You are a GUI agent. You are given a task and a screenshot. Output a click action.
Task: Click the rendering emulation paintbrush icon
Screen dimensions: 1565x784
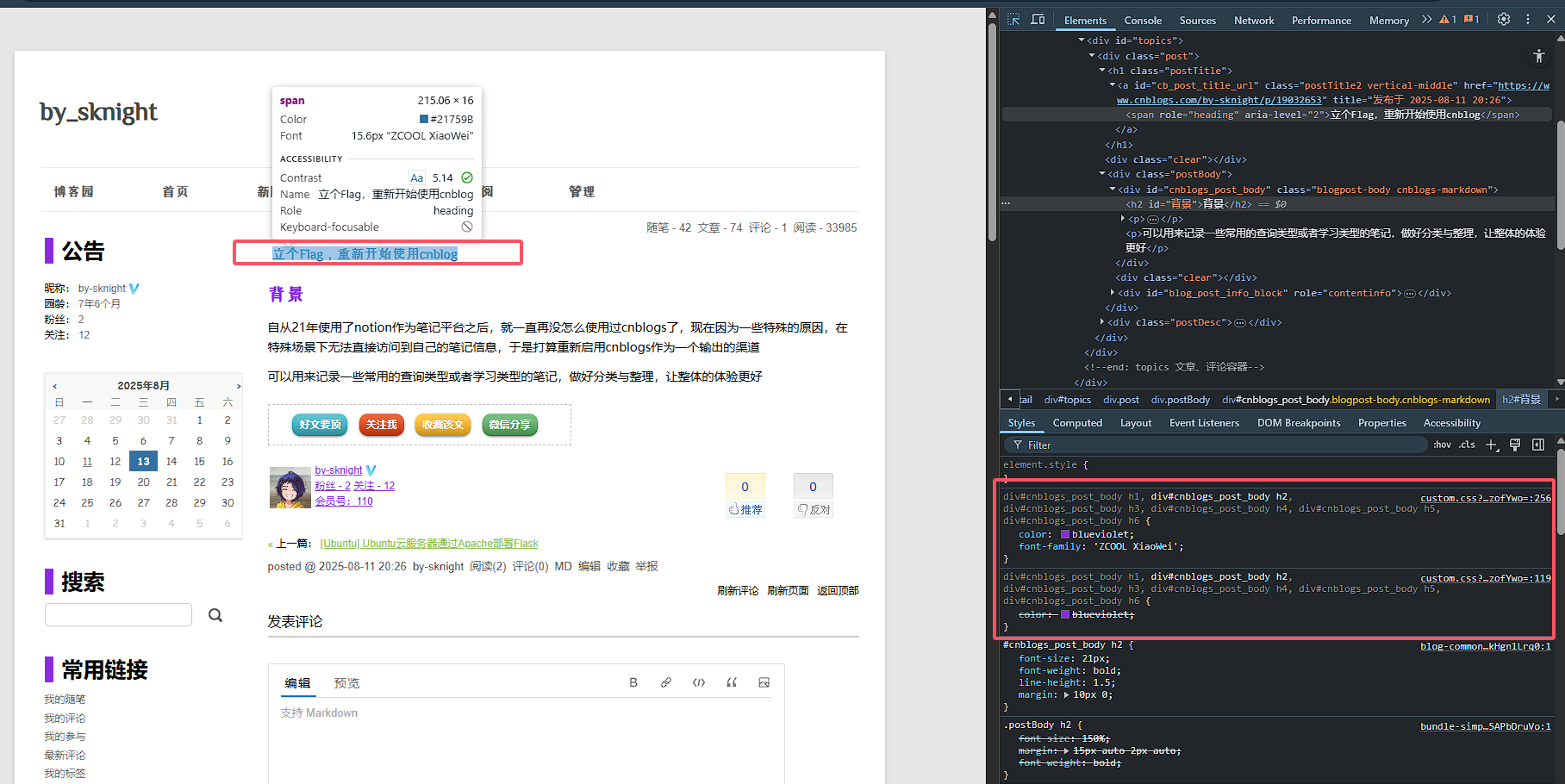[1515, 445]
